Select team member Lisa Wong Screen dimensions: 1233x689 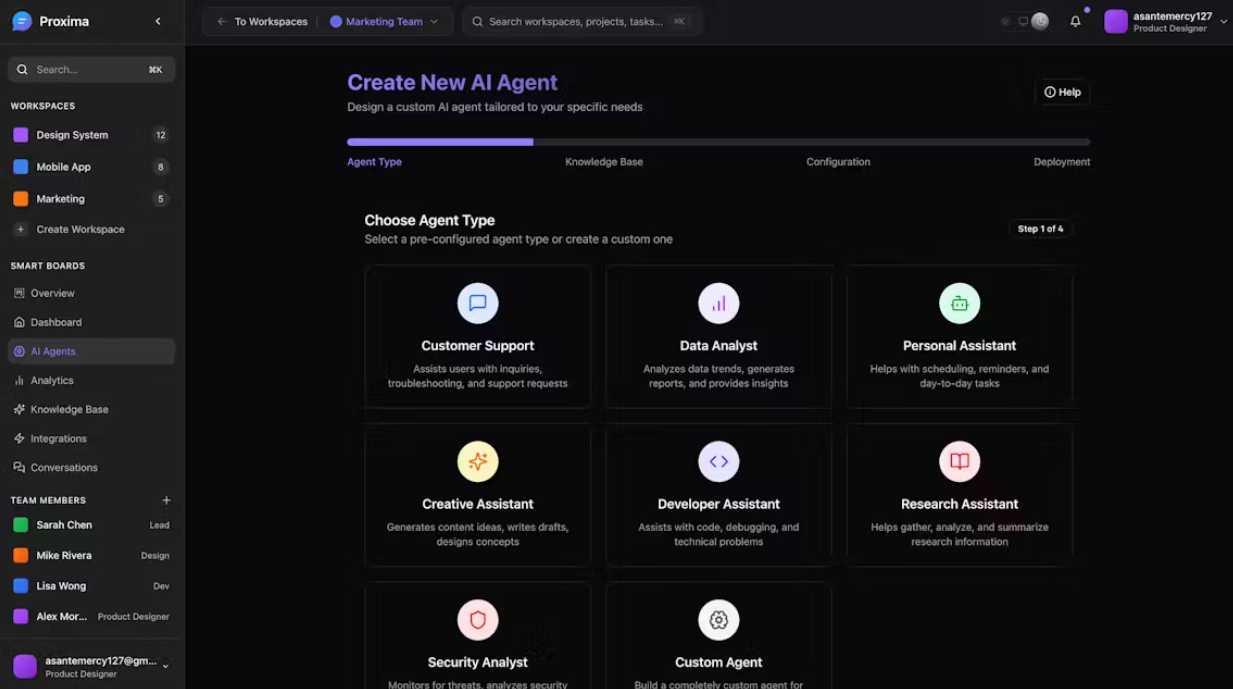pos(91,586)
